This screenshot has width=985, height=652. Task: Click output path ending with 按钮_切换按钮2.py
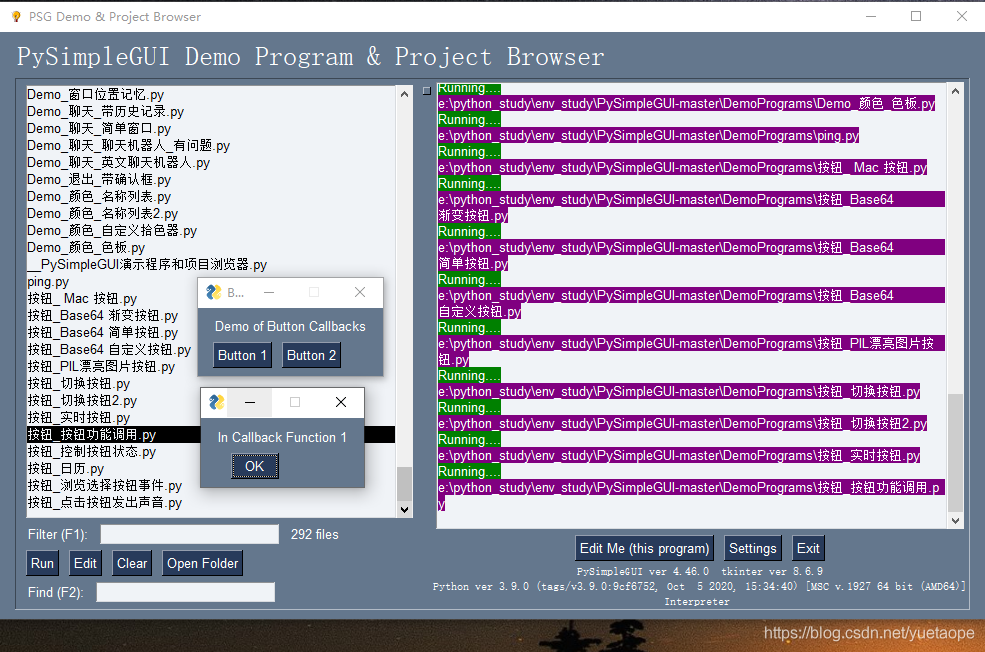[x=683, y=423]
